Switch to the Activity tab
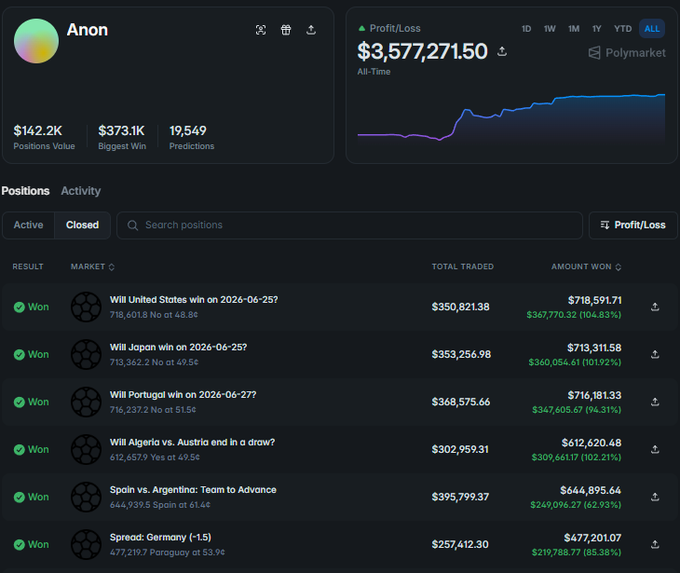Screen dimensions: 680x573 tap(81, 191)
